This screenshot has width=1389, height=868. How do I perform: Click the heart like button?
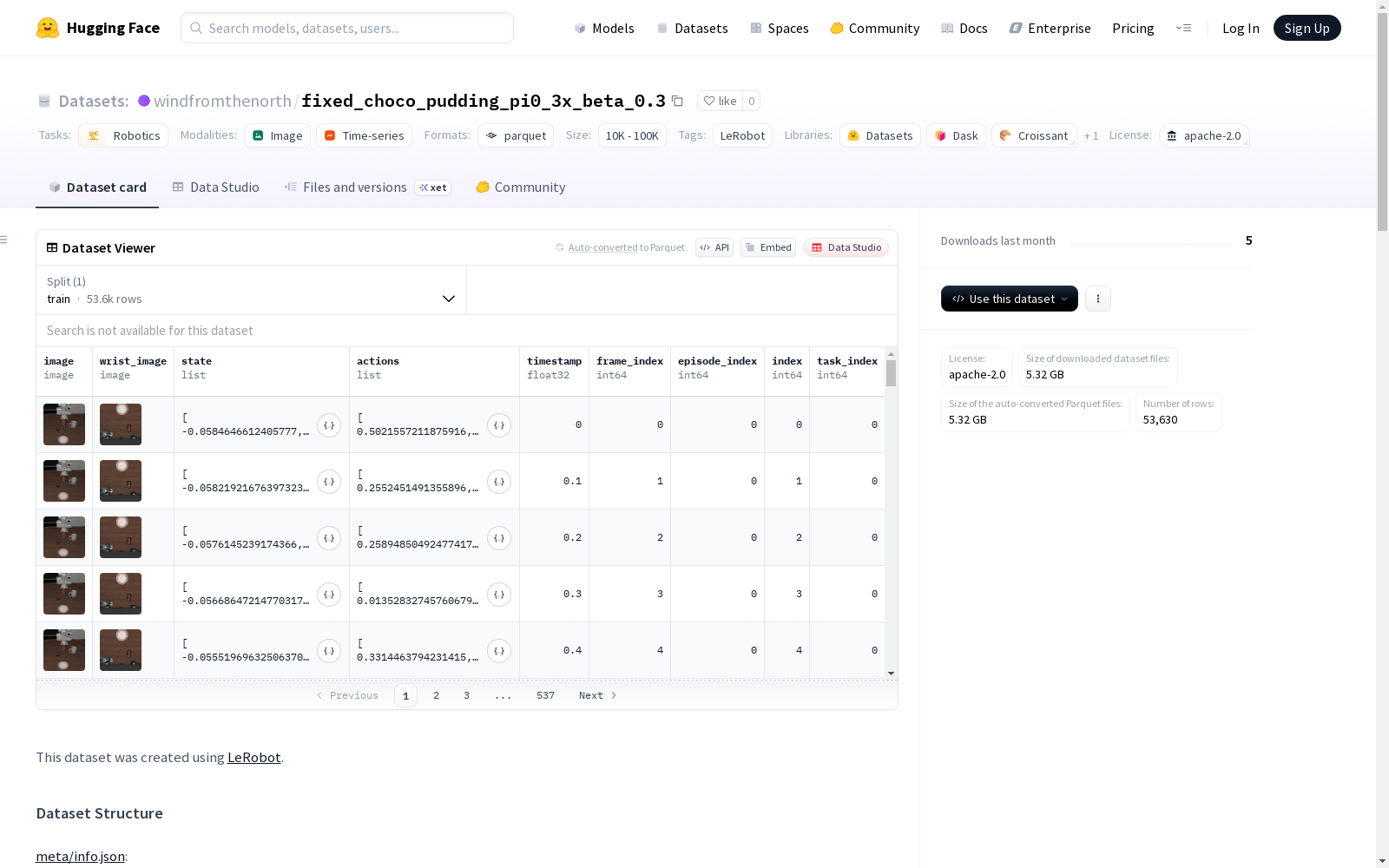point(720,101)
